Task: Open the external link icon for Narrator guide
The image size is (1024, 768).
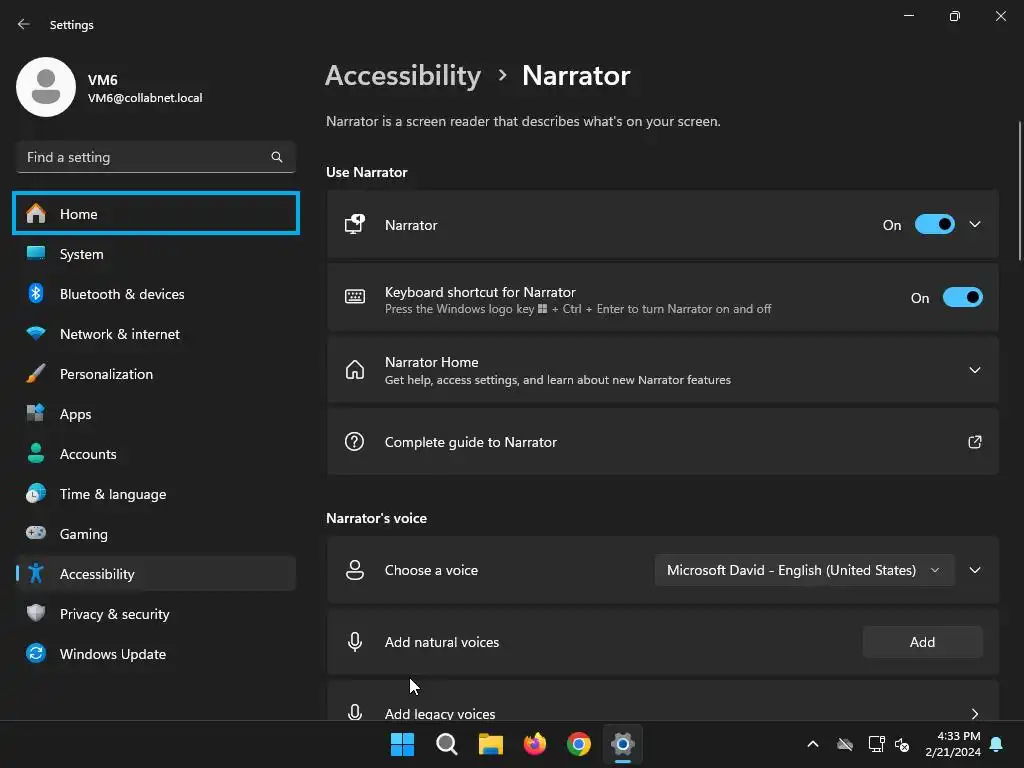Action: pos(975,442)
